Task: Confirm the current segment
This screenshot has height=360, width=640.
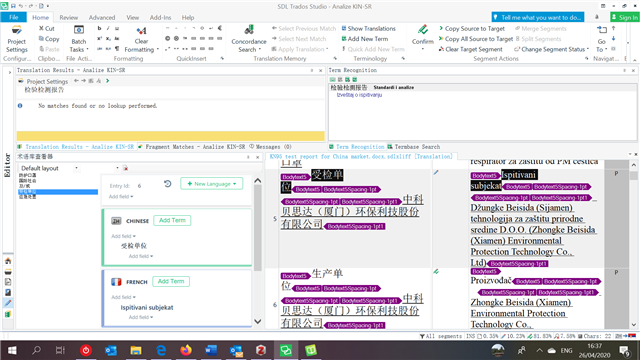Action: pos(422,34)
